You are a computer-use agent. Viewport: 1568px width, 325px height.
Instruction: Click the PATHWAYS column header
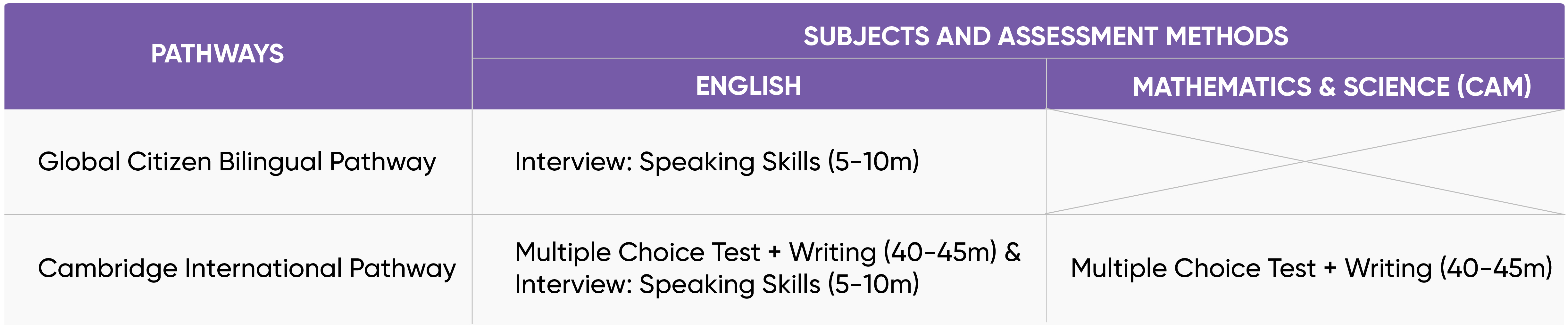click(217, 54)
